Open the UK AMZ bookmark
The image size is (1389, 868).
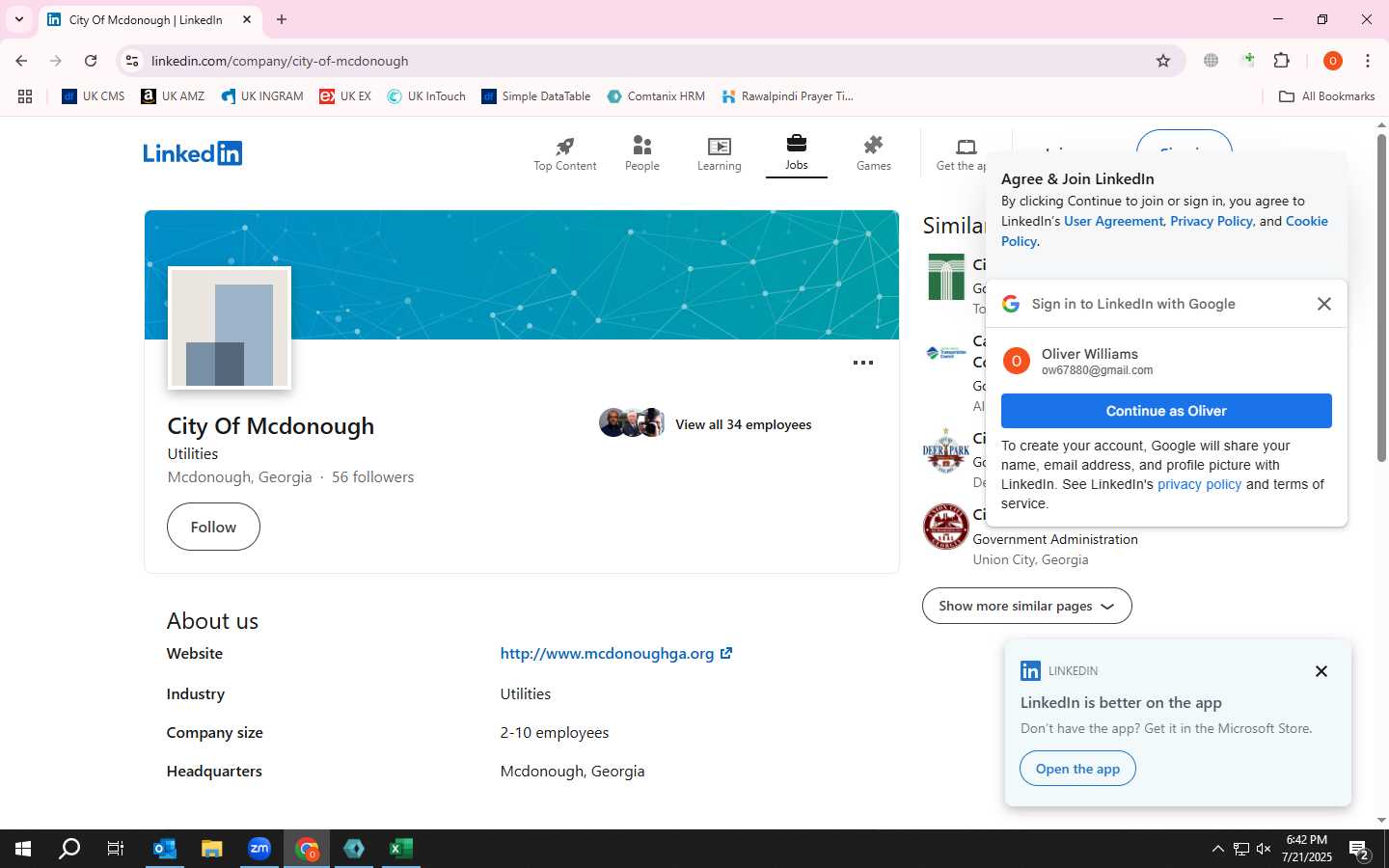pos(173,96)
